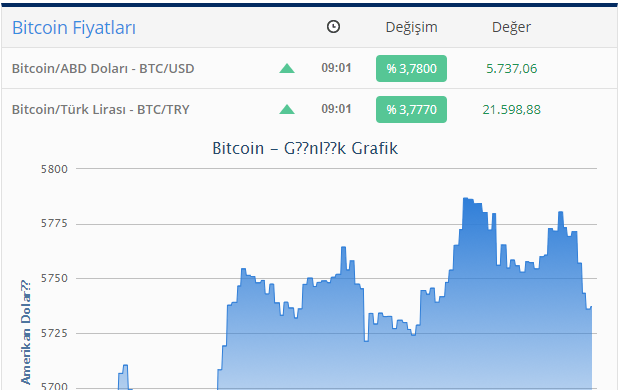This screenshot has width=619, height=390.
Task: Open Bitcoin/Türk Lirası - BTC/TRY row link
Action: point(101,109)
